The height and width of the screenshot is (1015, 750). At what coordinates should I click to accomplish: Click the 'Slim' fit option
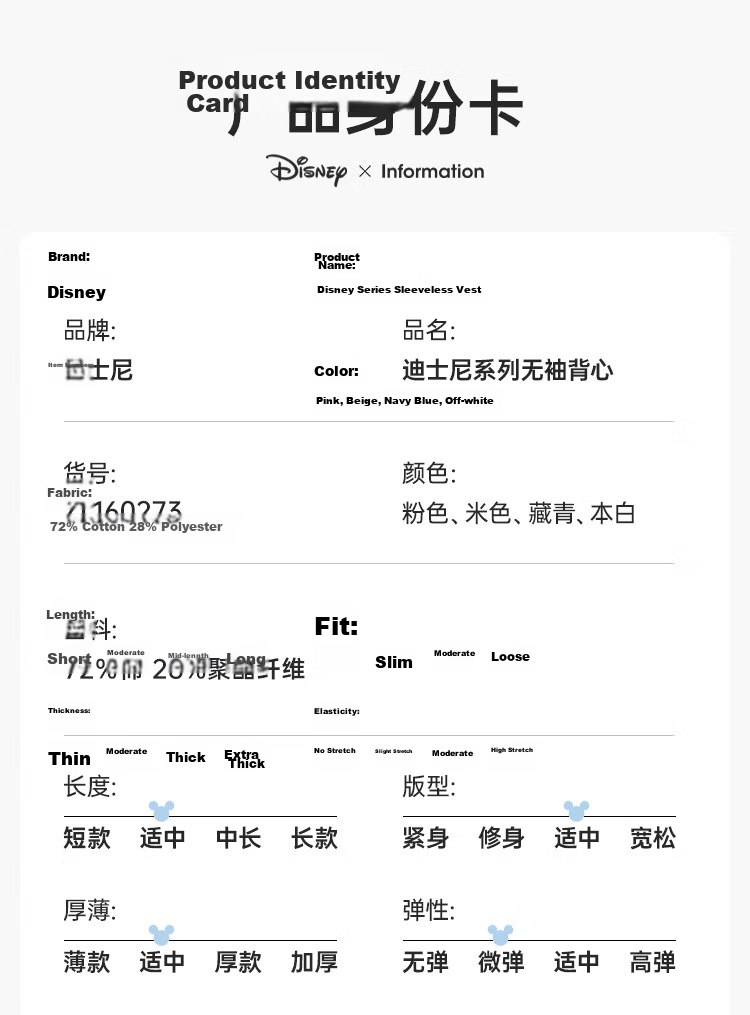point(393,662)
